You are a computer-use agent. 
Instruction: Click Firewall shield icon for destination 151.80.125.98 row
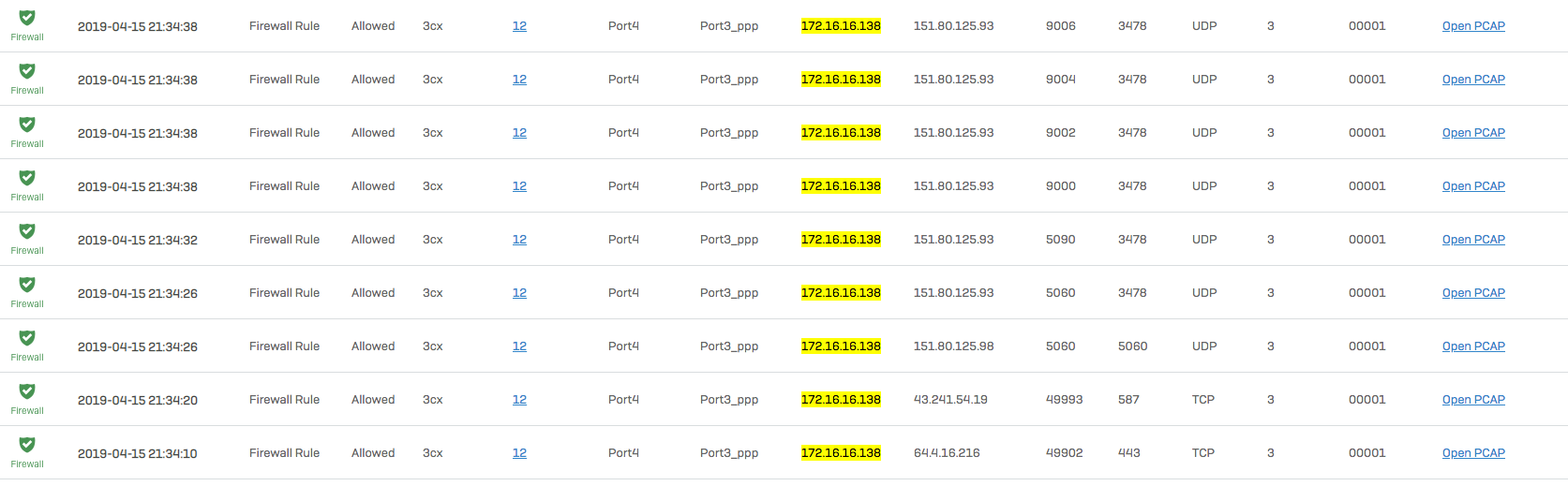27,338
